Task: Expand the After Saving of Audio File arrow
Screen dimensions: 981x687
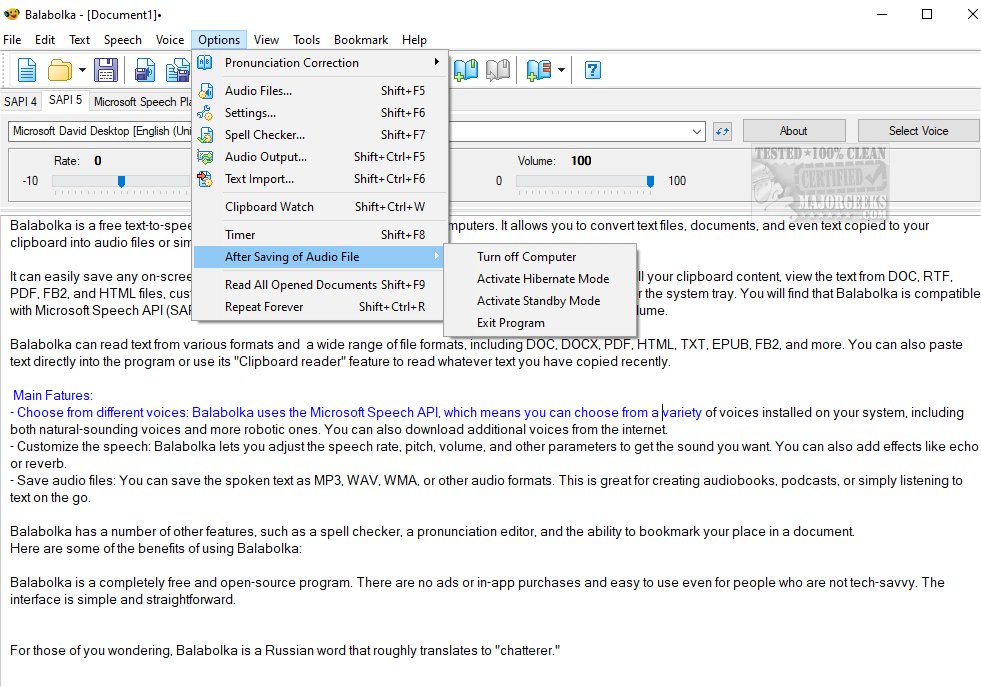Action: click(x=436, y=256)
